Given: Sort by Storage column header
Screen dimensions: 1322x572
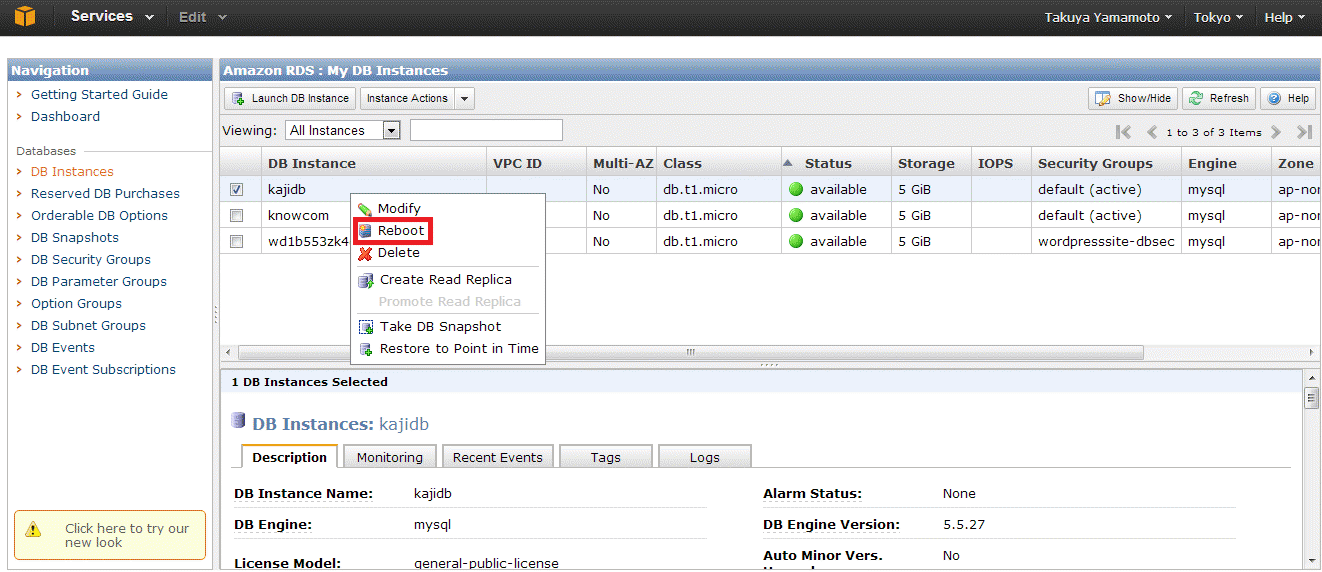Looking at the screenshot, I should [x=931, y=163].
